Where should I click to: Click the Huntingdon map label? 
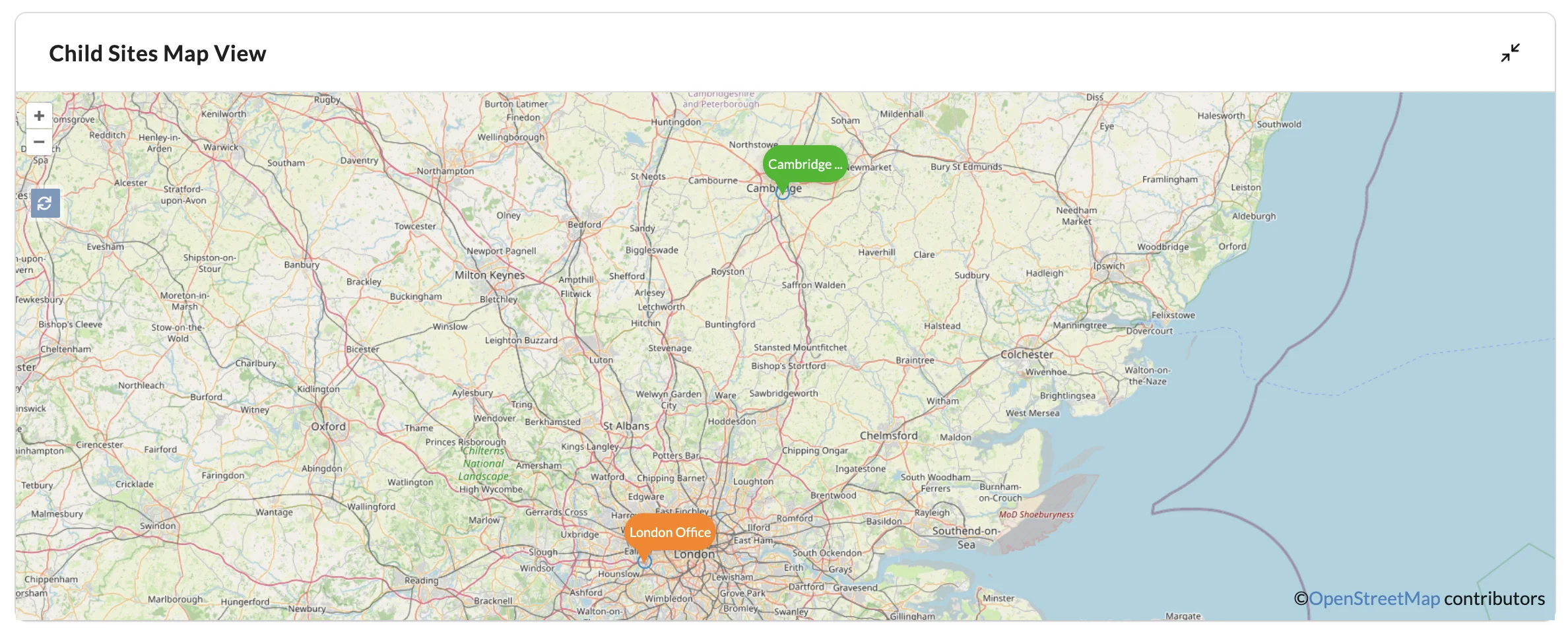[x=676, y=122]
